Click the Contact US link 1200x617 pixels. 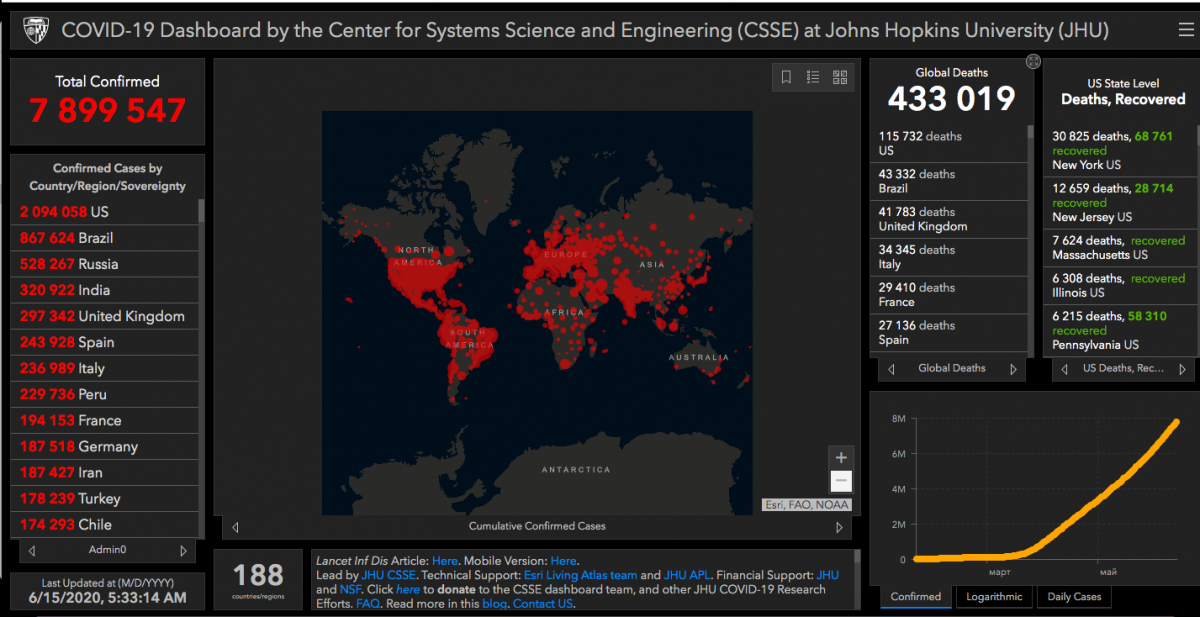(x=543, y=604)
